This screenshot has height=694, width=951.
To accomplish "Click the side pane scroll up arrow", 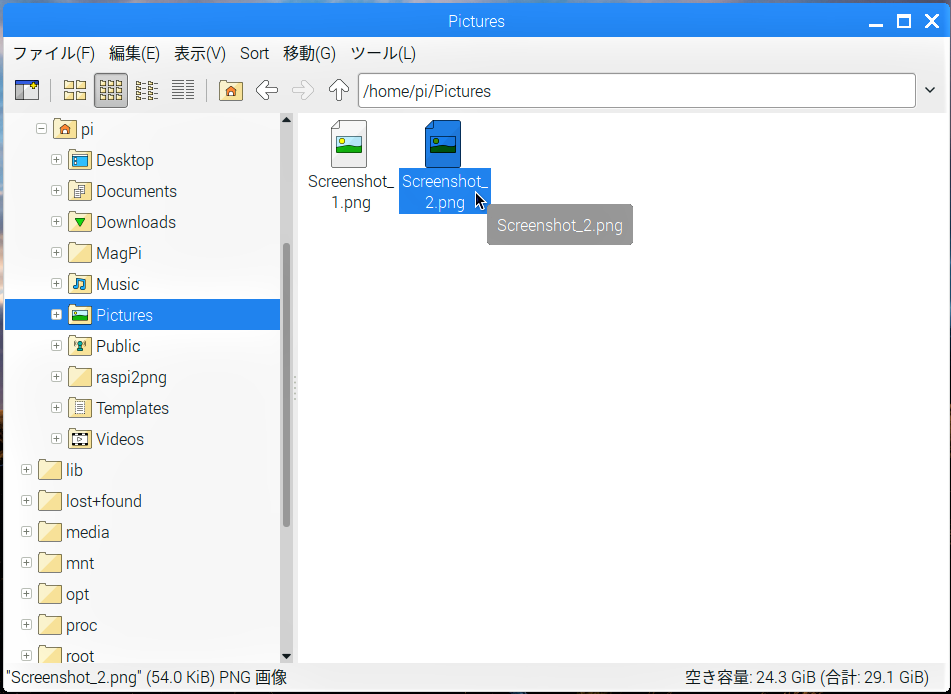I will click(287, 120).
